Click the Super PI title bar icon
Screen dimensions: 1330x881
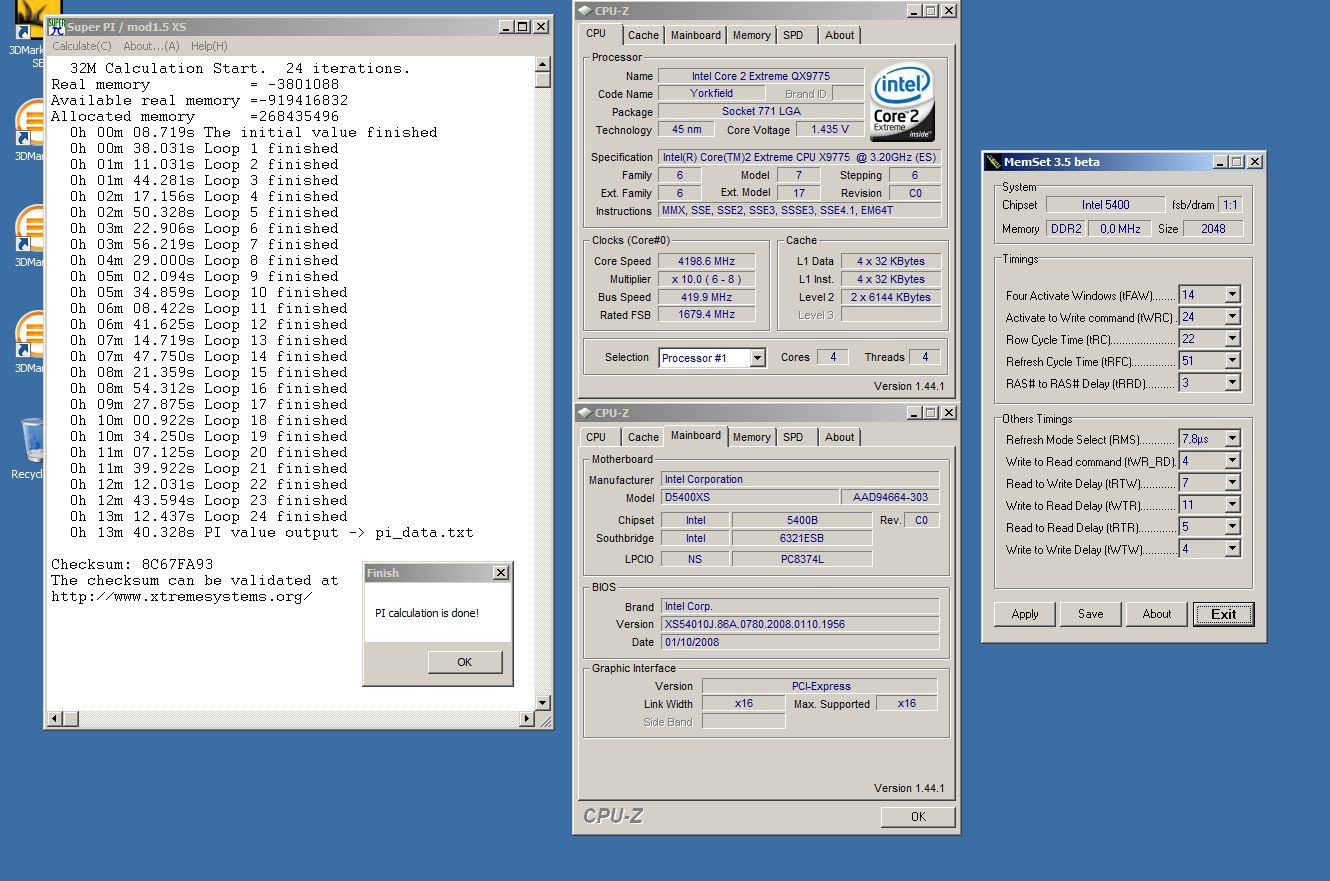(57, 27)
